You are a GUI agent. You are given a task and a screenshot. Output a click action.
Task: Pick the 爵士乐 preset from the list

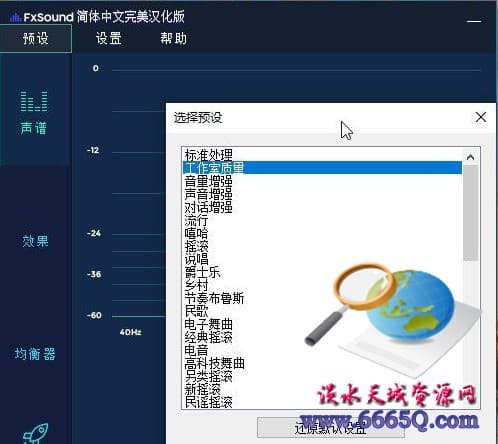click(x=322, y=272)
